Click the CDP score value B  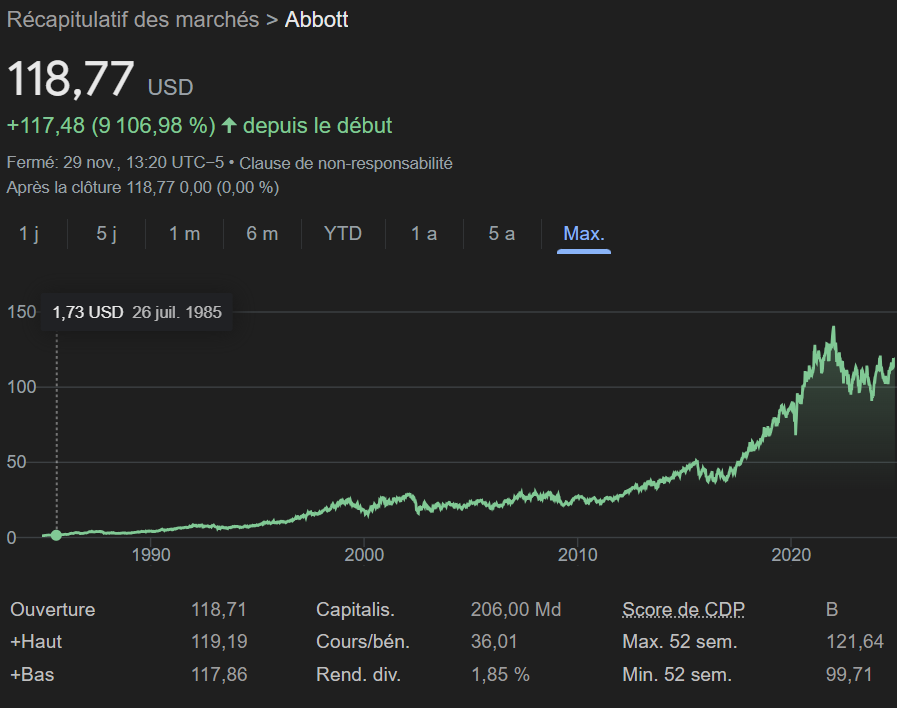(x=832, y=610)
